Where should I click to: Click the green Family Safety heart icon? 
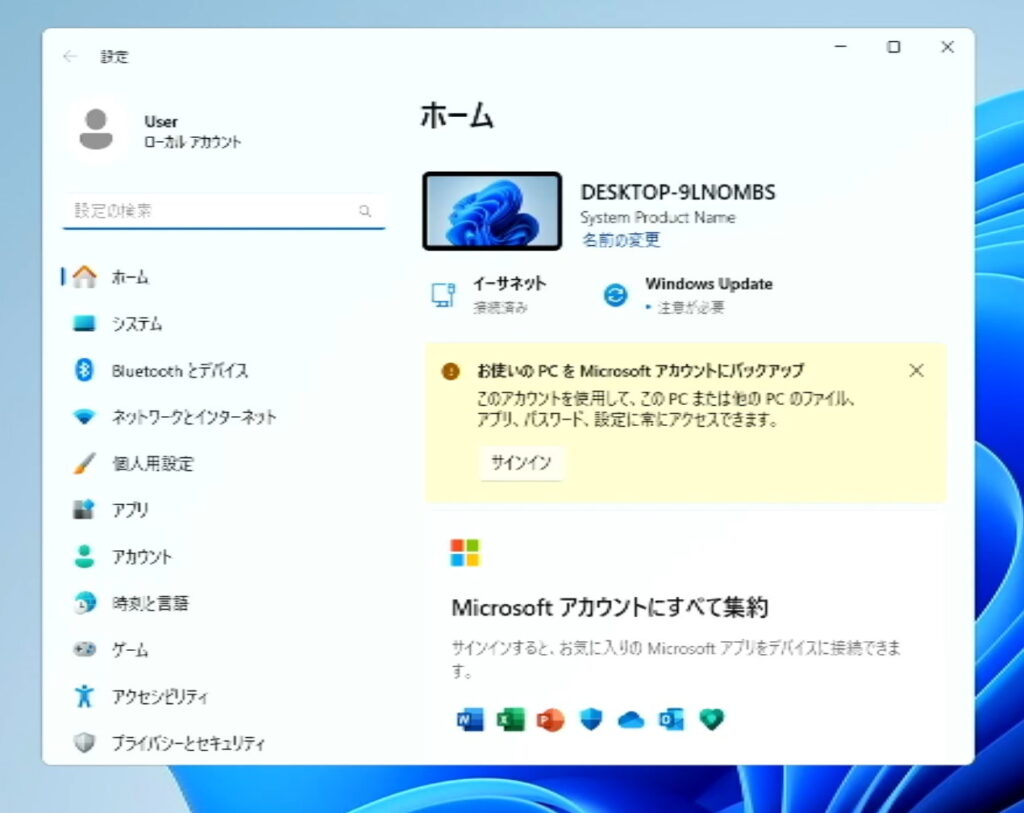coord(711,719)
